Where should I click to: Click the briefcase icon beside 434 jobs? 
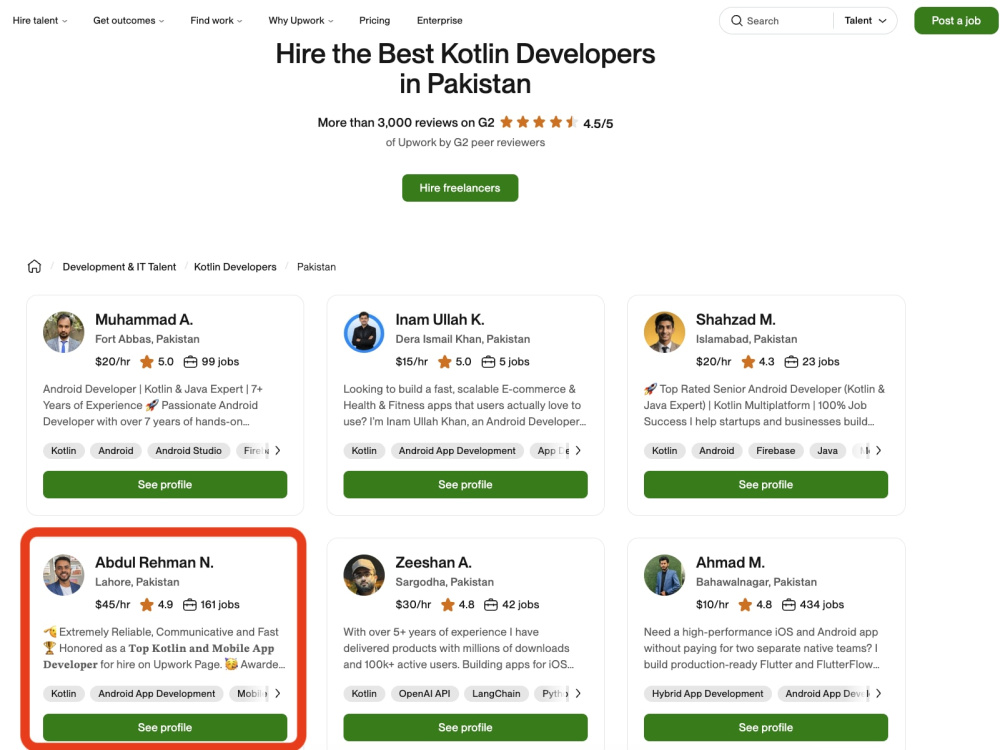point(789,605)
